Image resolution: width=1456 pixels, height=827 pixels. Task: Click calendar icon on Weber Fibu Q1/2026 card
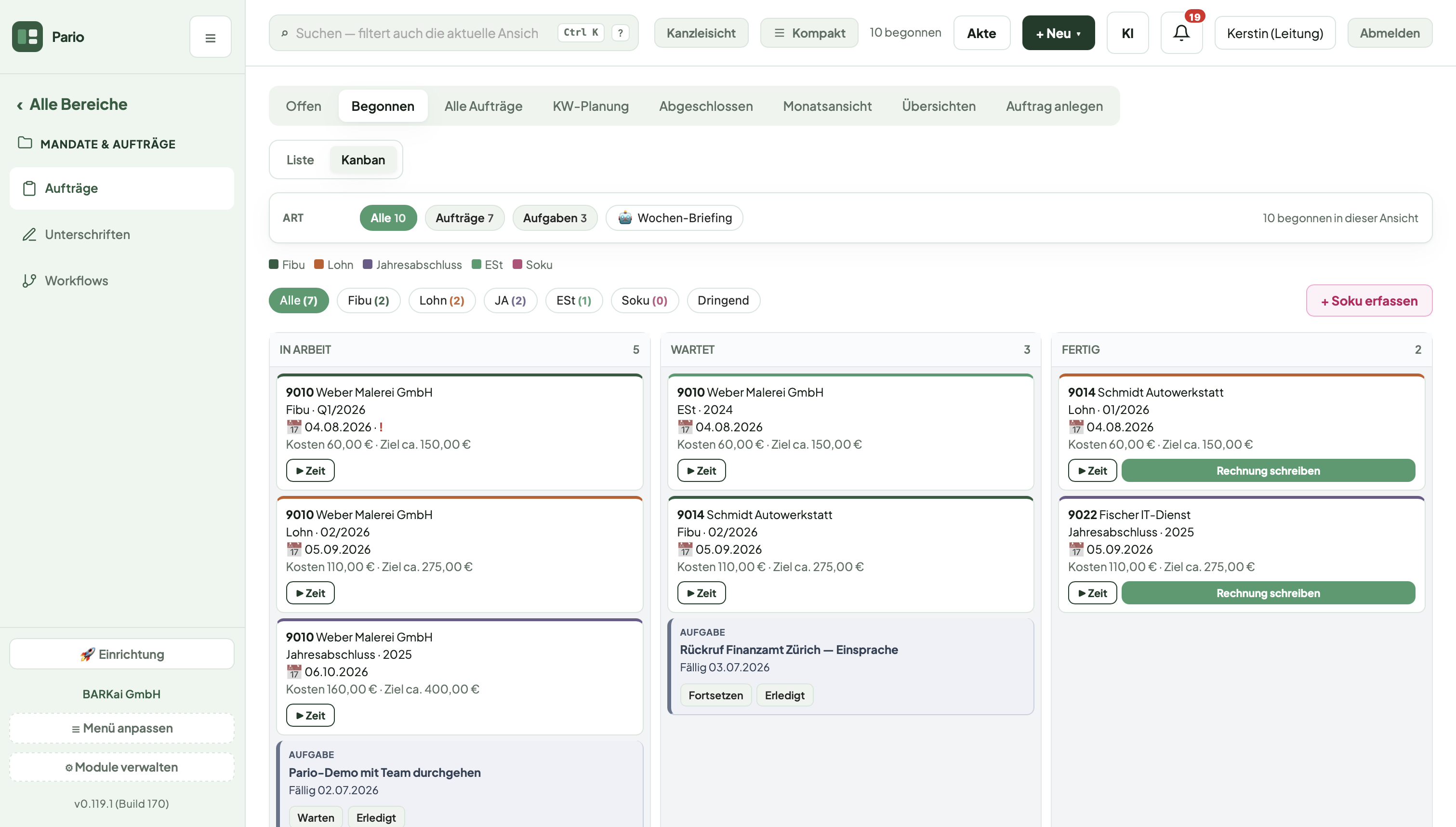(293, 427)
